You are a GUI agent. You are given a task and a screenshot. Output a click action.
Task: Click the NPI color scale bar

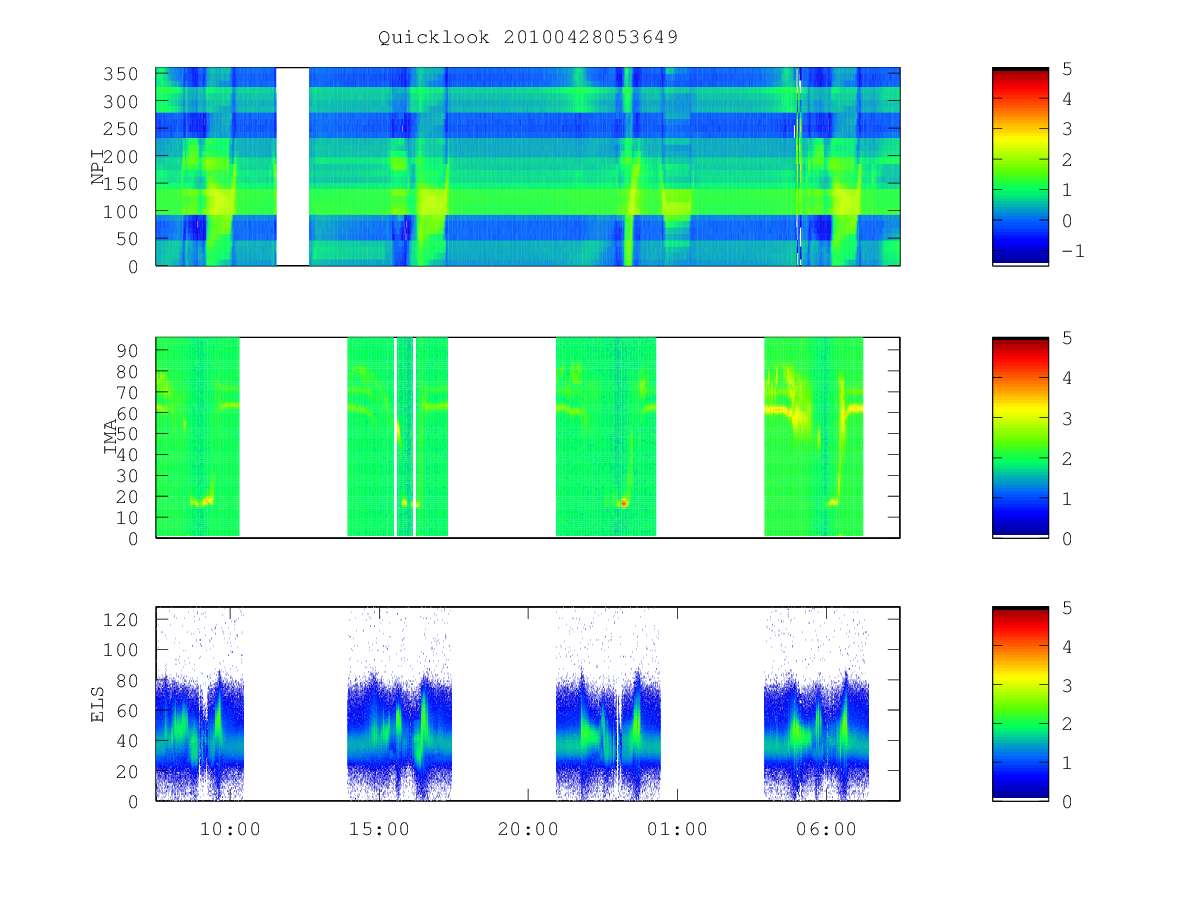click(1020, 167)
